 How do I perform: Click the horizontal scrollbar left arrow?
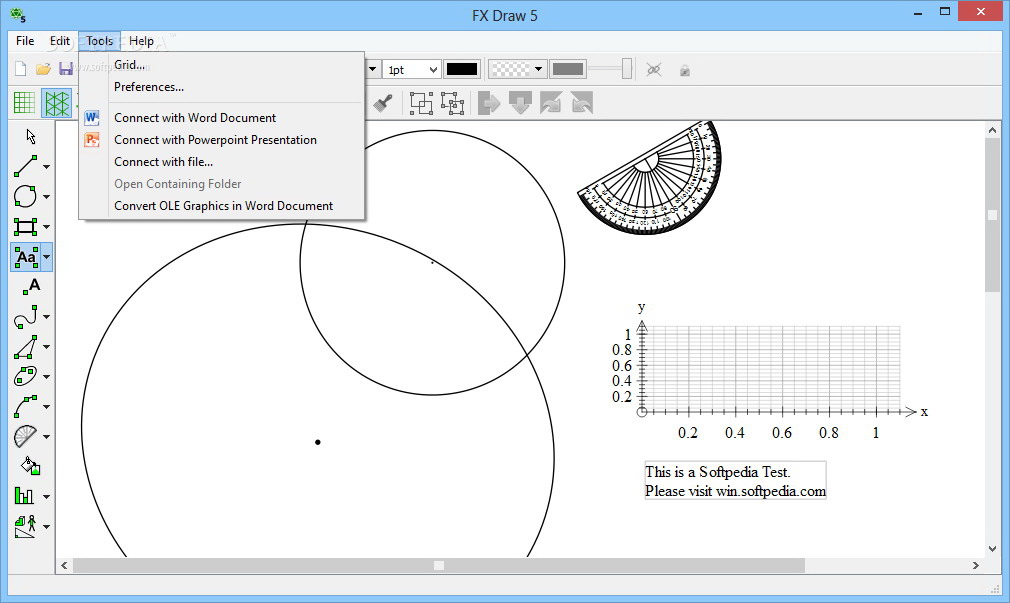(x=64, y=566)
